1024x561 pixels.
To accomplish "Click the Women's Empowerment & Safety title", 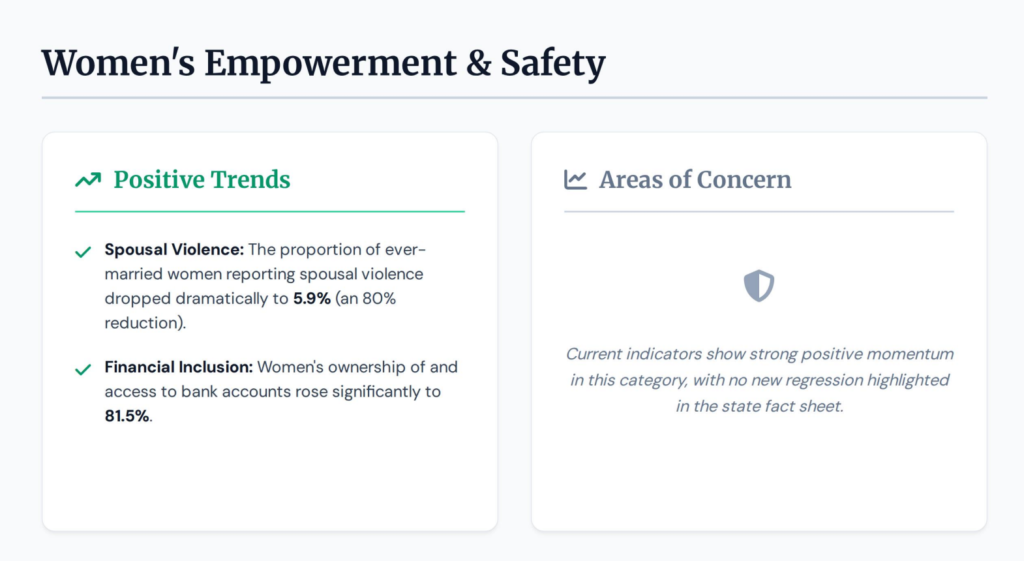I will (324, 63).
